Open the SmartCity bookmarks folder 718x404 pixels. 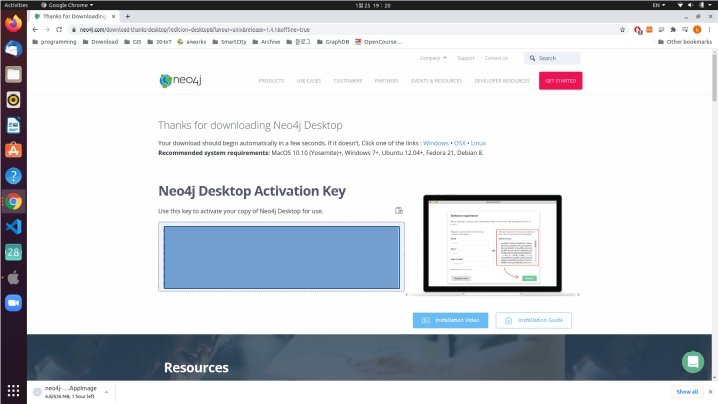pos(229,42)
